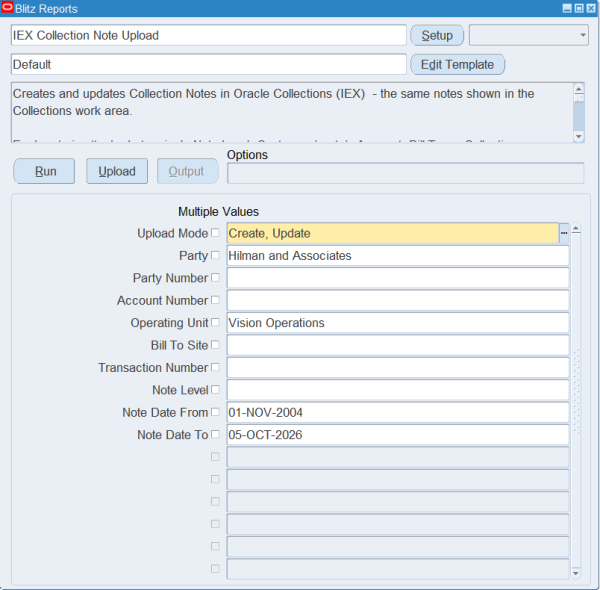Click the greyed Output button

[188, 171]
